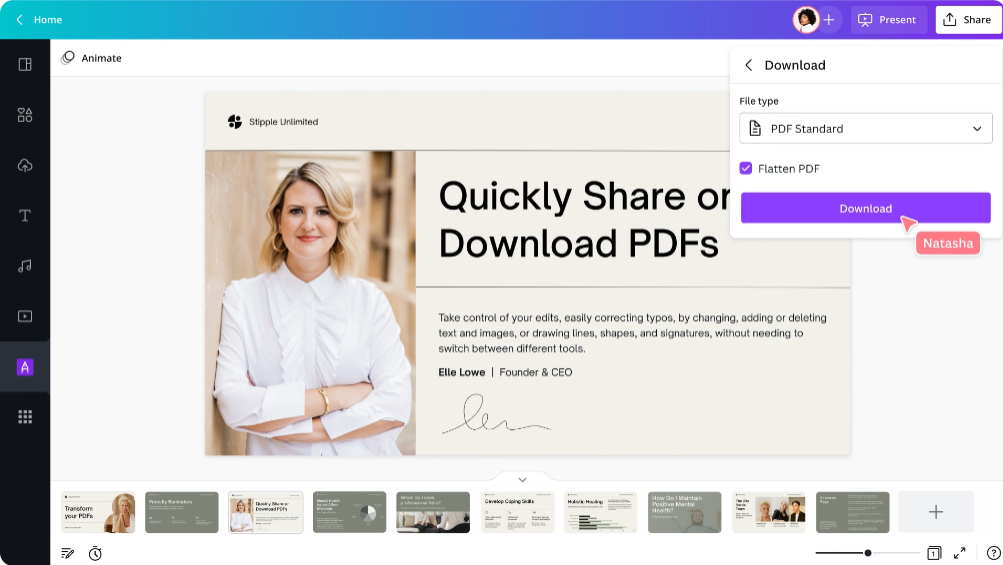The image size is (1003, 565).
Task: Click the Share button
Action: click(x=967, y=20)
